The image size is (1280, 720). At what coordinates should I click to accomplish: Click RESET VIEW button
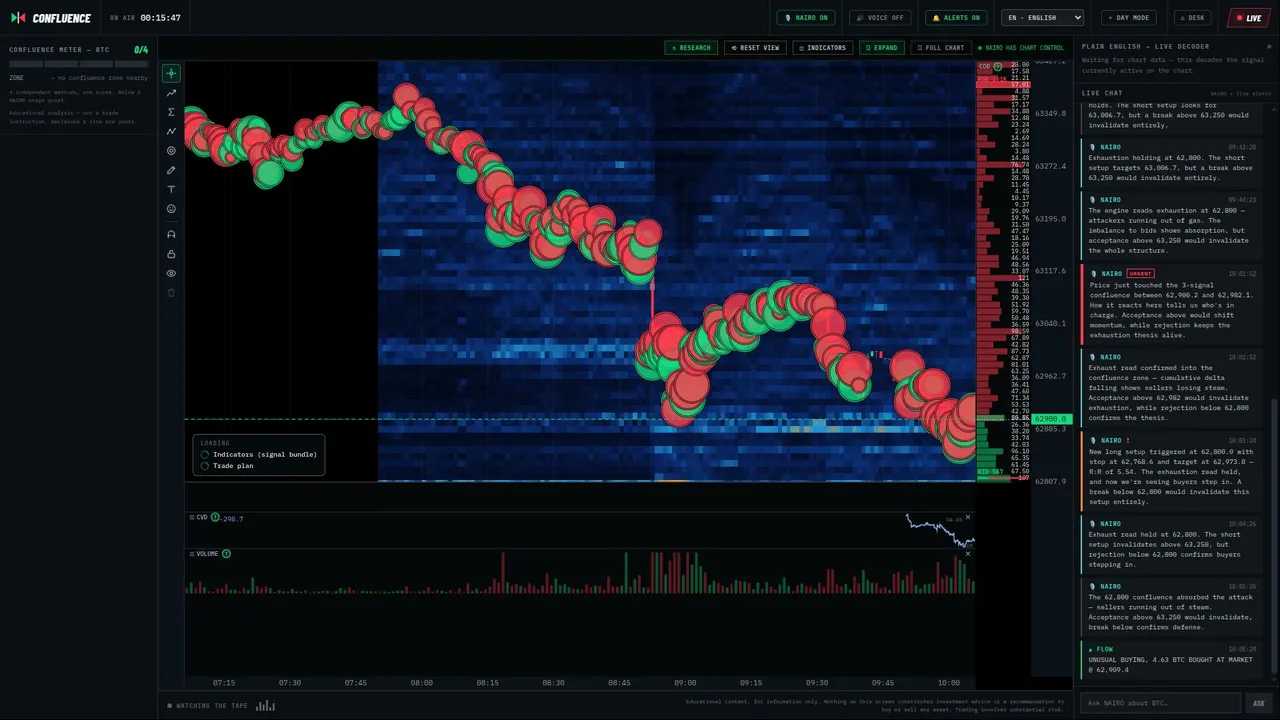pos(755,48)
